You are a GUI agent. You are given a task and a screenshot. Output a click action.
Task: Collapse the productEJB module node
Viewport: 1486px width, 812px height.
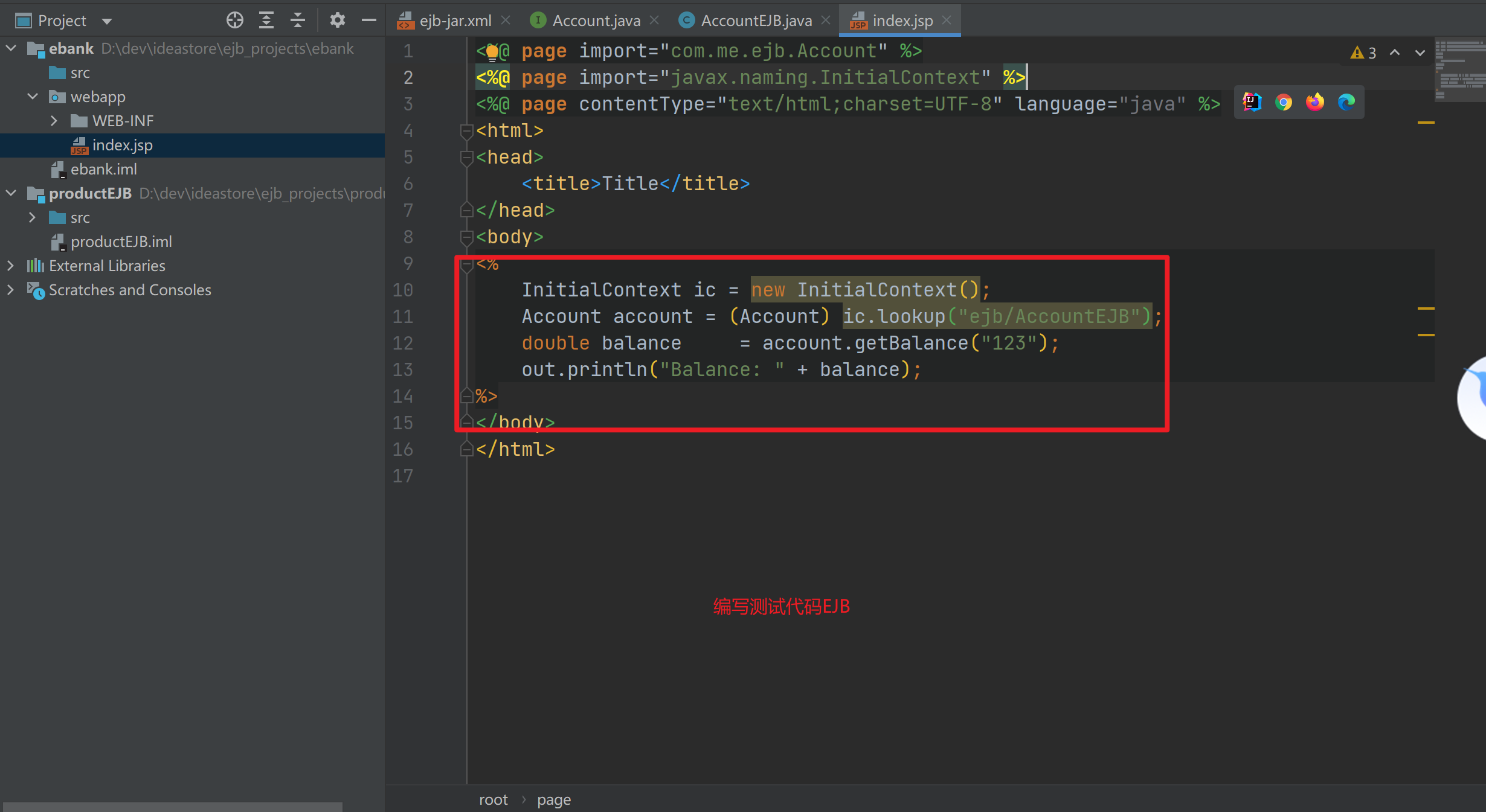(11, 193)
